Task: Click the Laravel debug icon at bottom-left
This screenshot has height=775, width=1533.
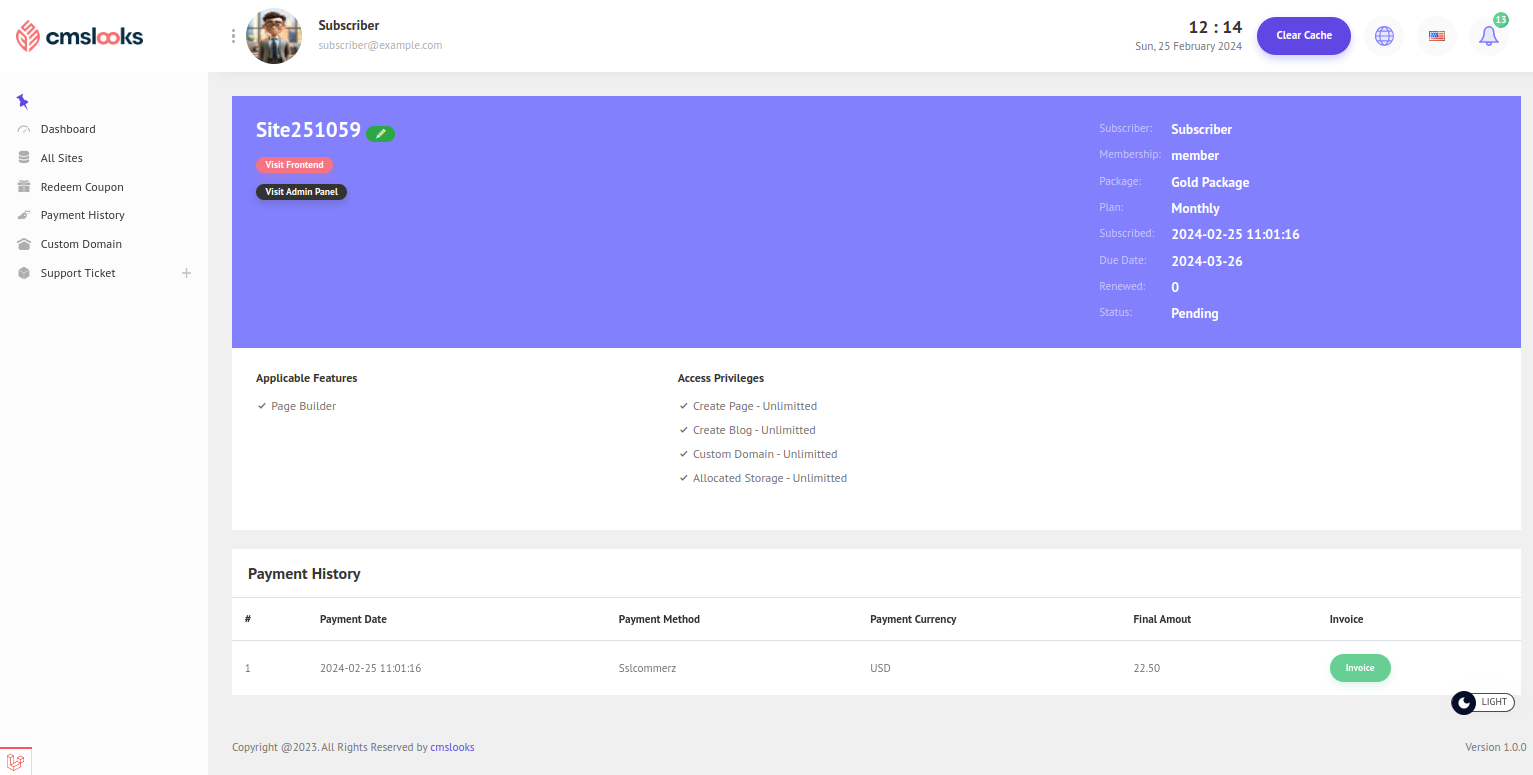Action: click(16, 761)
